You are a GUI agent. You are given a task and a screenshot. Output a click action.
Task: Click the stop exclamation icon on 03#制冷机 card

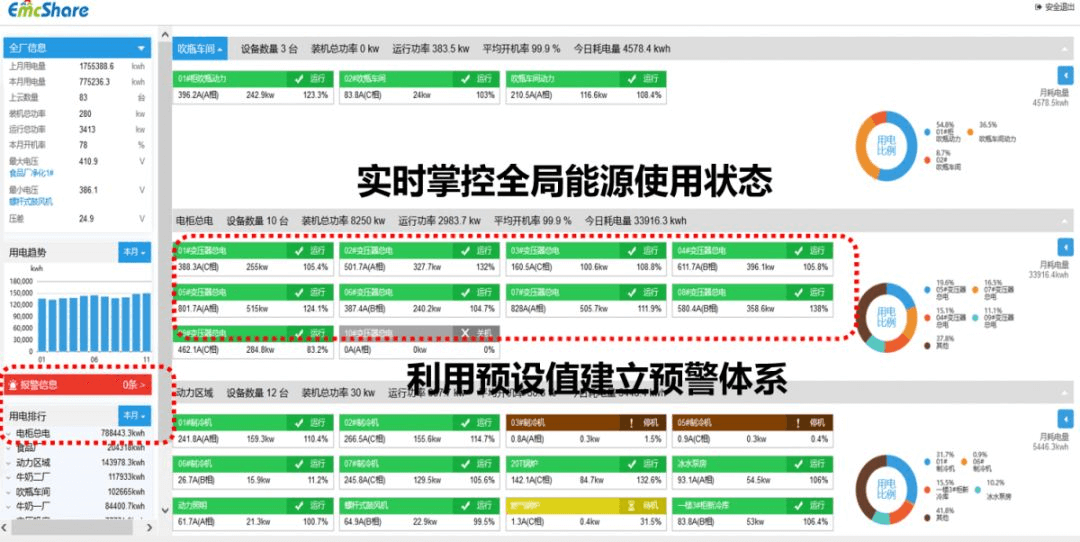pyautogui.click(x=632, y=423)
